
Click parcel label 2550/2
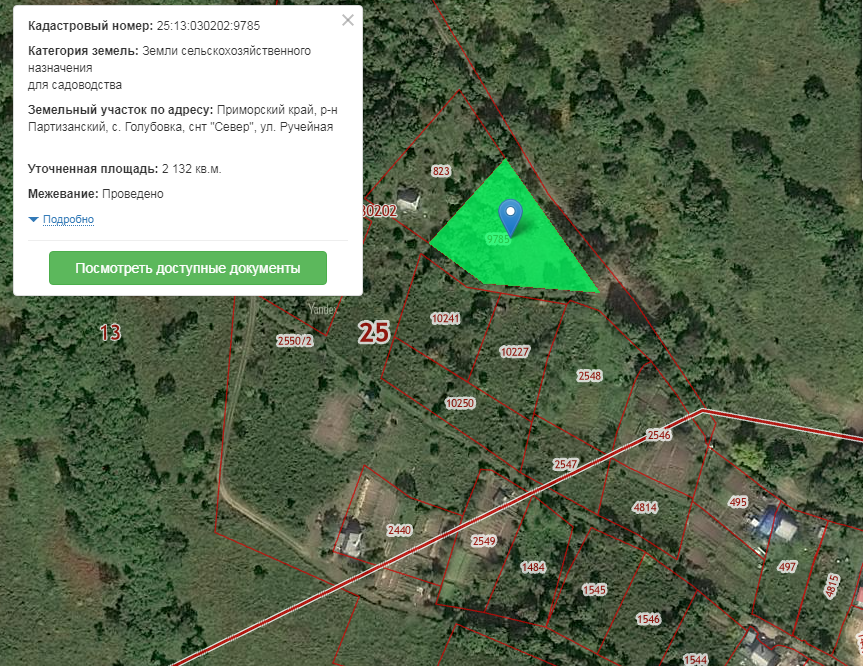[x=295, y=341]
